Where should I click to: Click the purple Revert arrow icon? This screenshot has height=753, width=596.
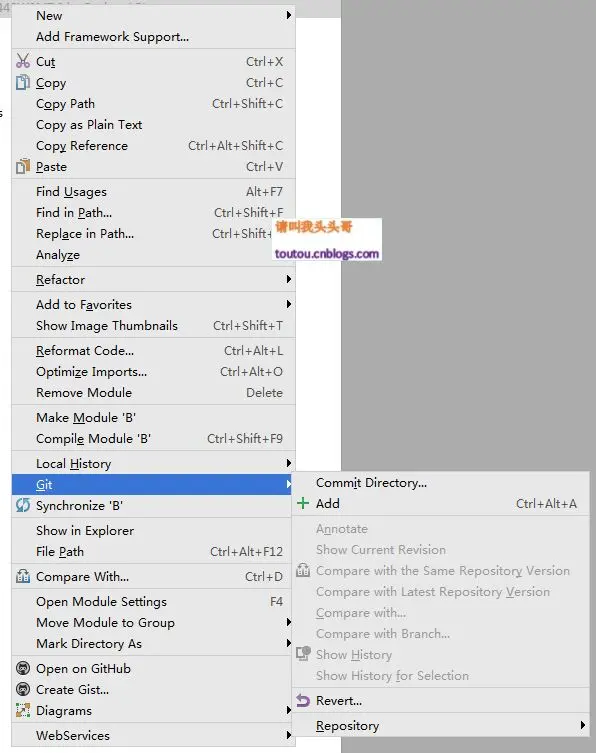(303, 701)
